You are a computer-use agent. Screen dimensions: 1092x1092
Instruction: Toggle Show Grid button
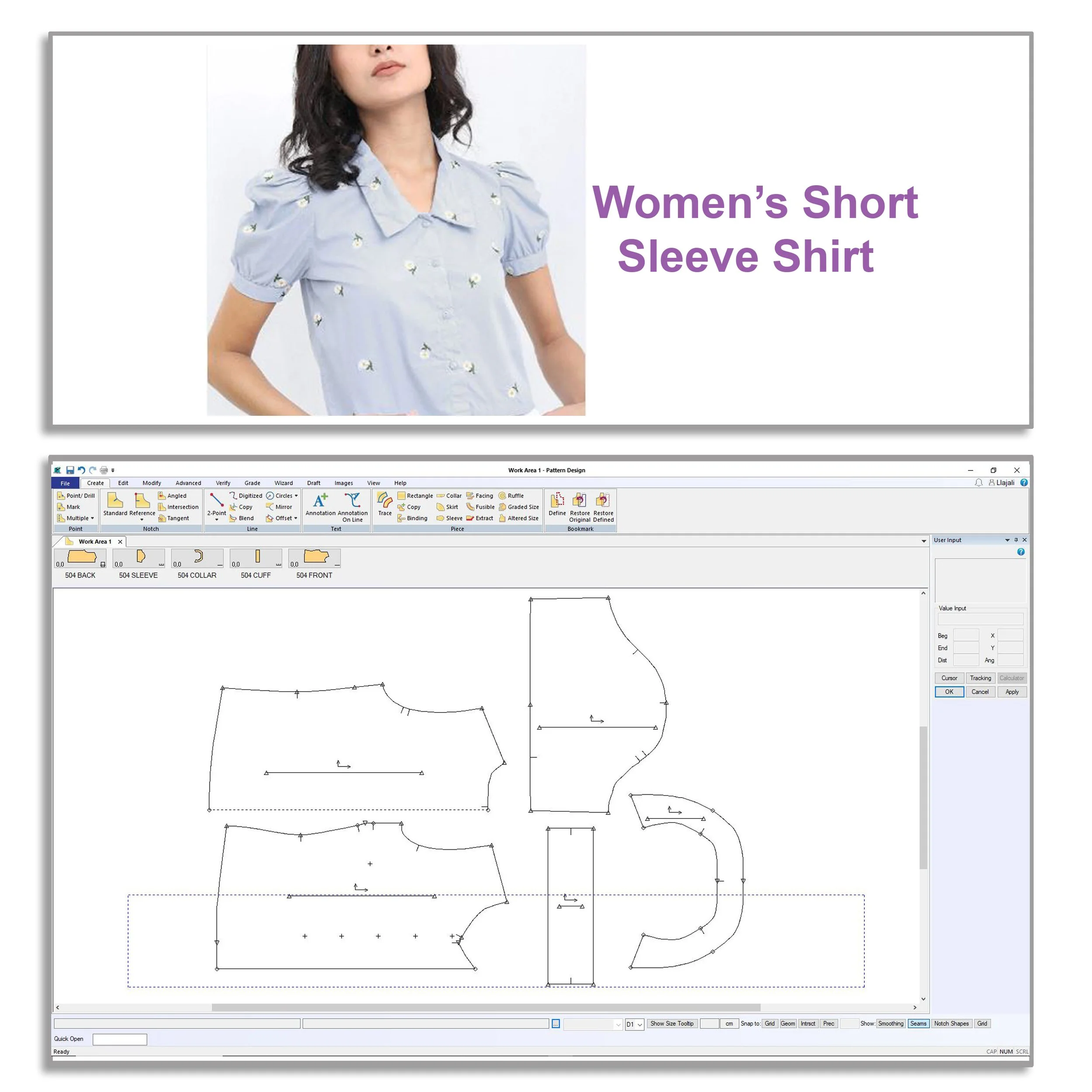982,1023
